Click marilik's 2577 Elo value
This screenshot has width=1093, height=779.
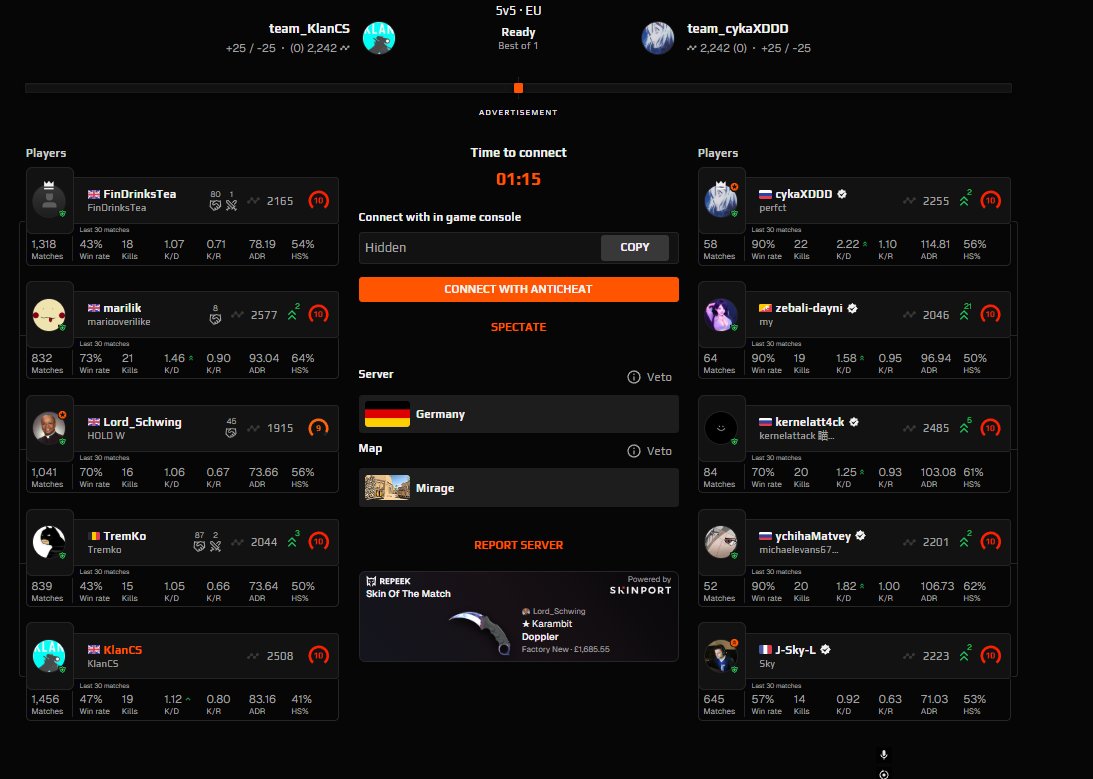(264, 315)
